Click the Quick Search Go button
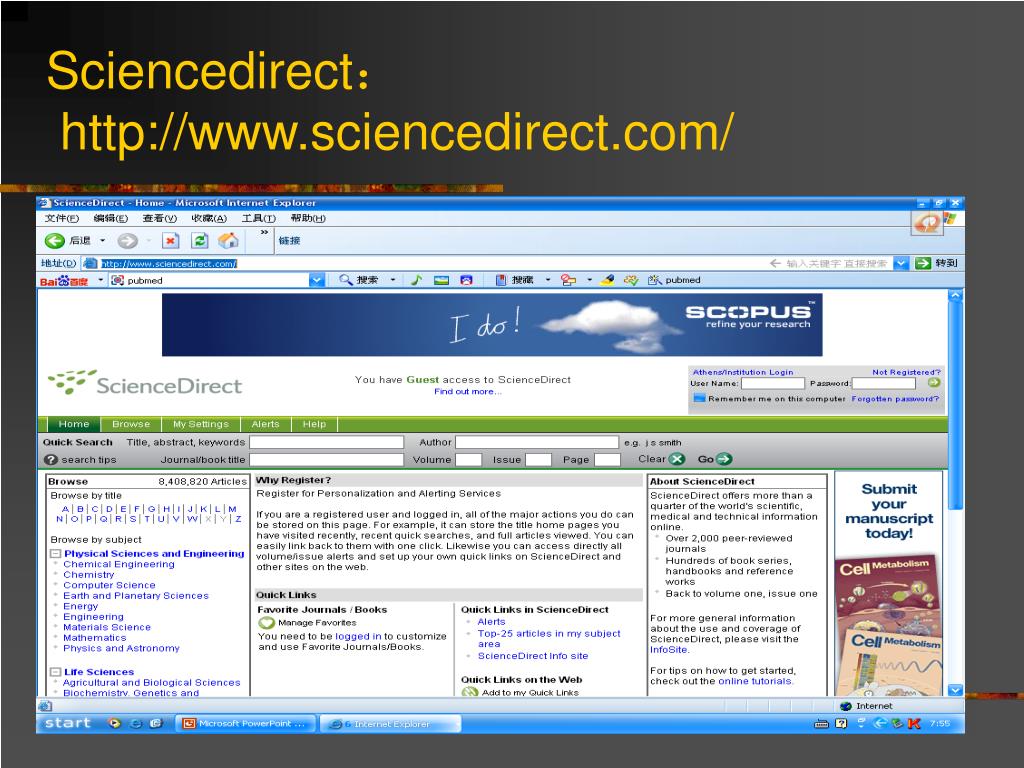The width and height of the screenshot is (1024, 768). 714,459
